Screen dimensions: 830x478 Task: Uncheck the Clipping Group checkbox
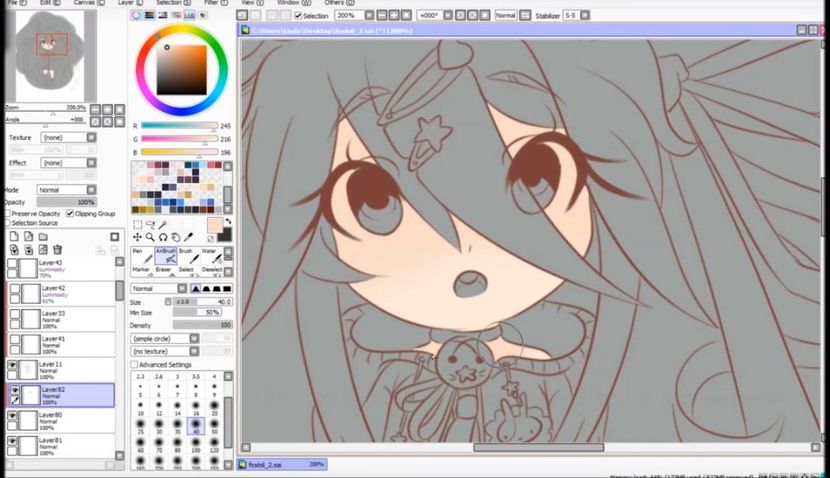[69, 213]
